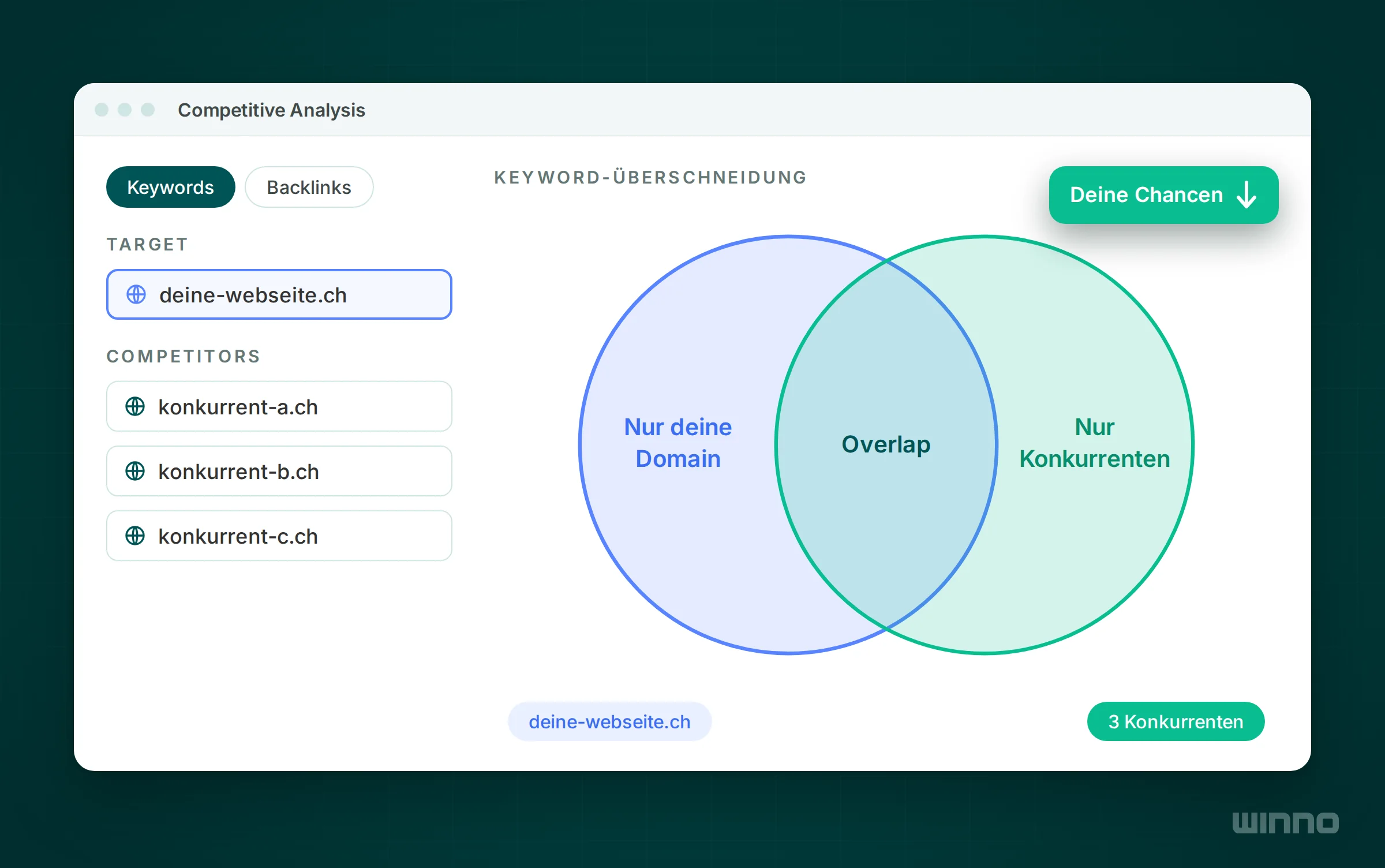Click the globe icon beside deine-webseite.ch
1385x868 pixels.
136,294
